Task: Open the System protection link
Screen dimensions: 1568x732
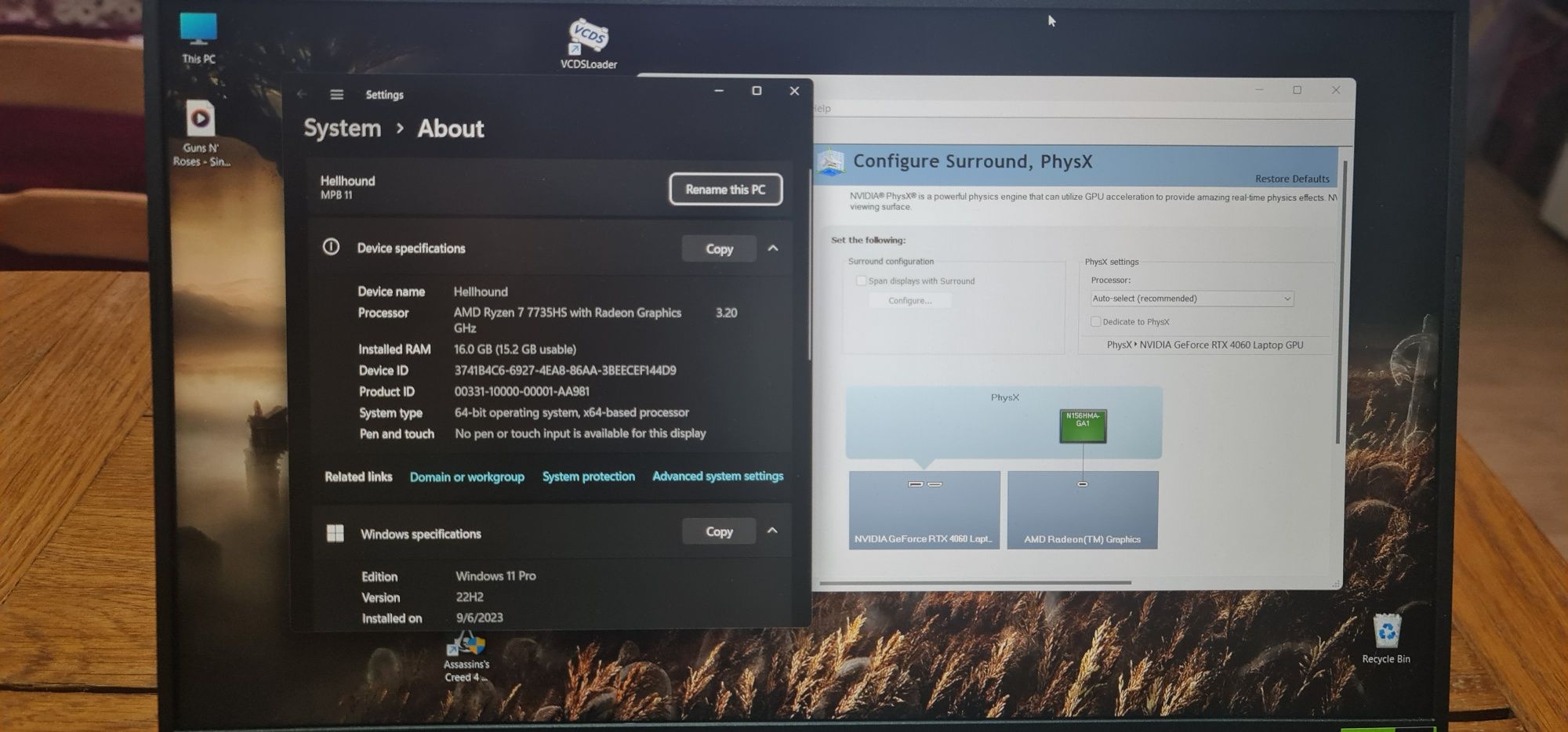Action: pyautogui.click(x=588, y=476)
